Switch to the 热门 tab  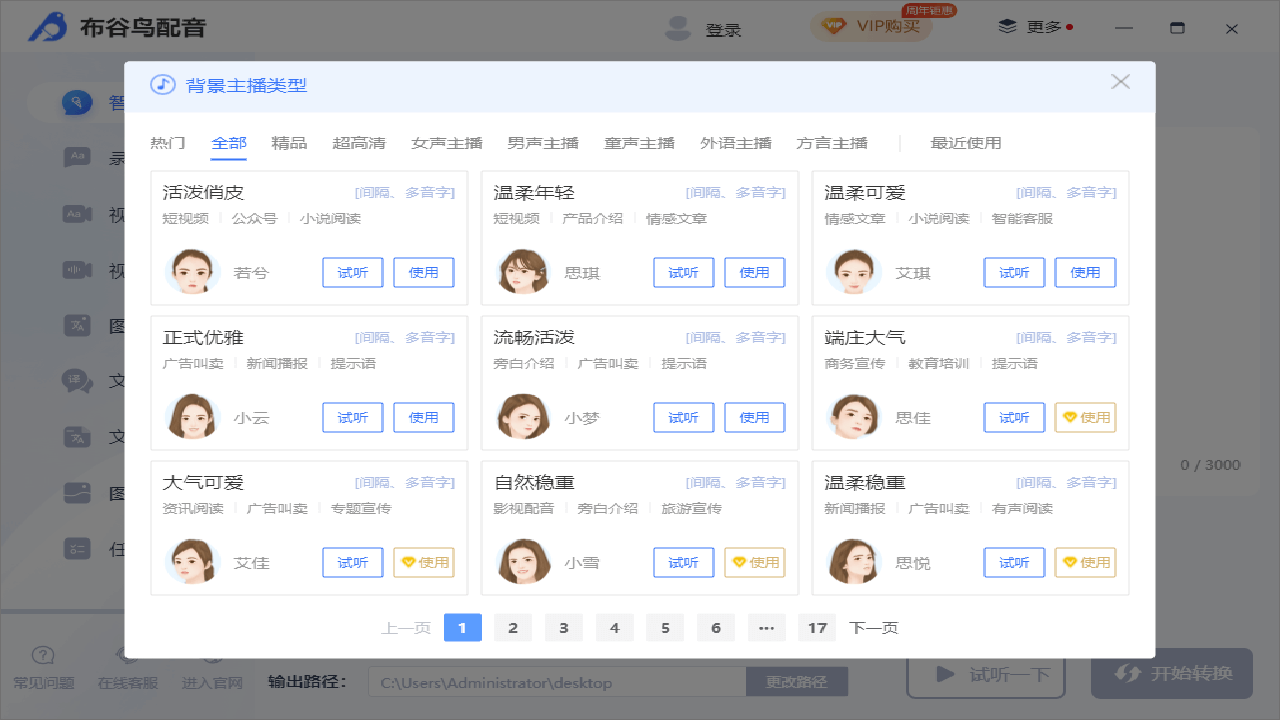click(167, 143)
